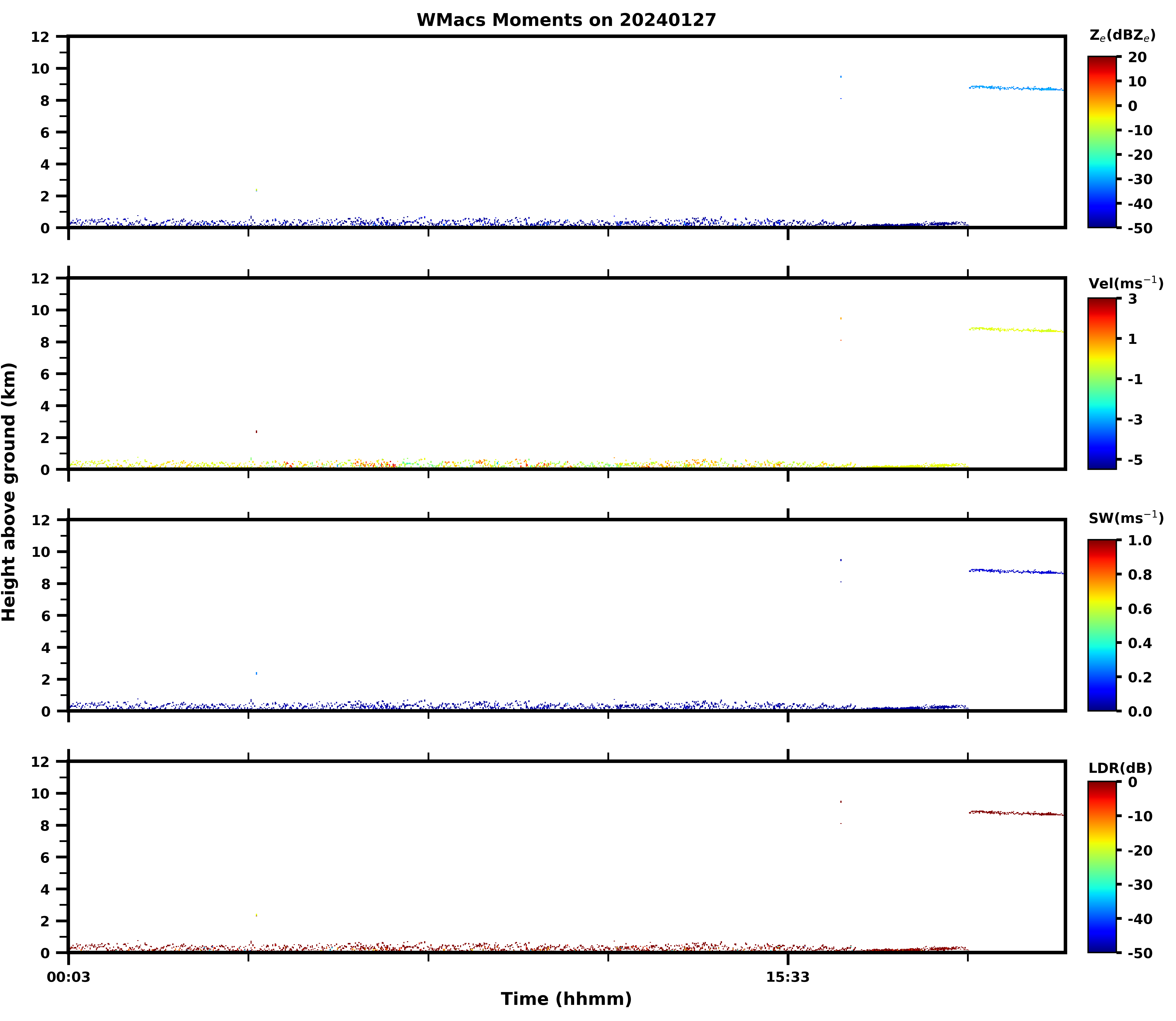Click the Vel(ms-1) colorbar label
1176x1021 pixels.
[x=1125, y=283]
